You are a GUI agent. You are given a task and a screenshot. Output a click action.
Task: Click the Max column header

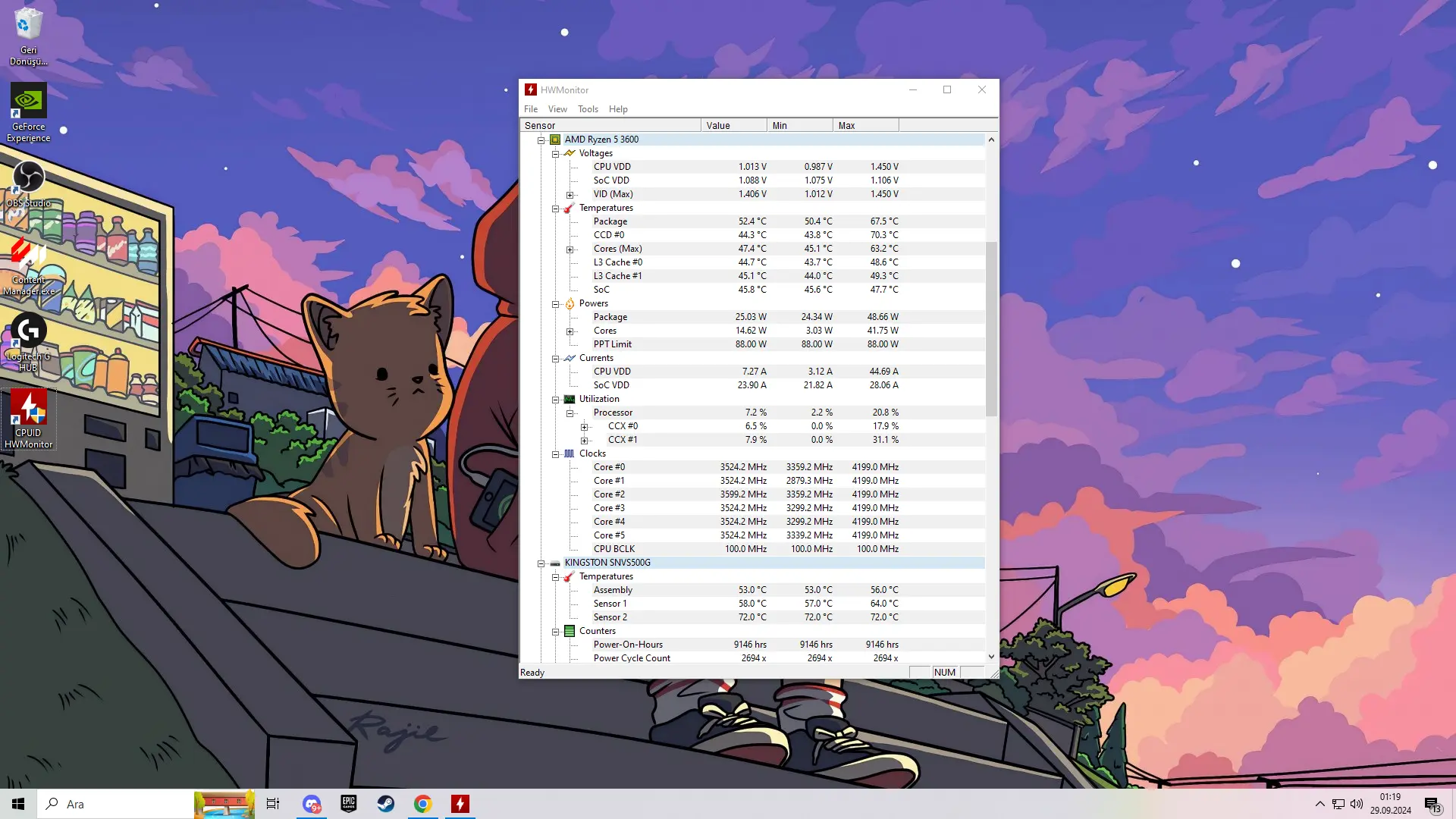tap(866, 126)
